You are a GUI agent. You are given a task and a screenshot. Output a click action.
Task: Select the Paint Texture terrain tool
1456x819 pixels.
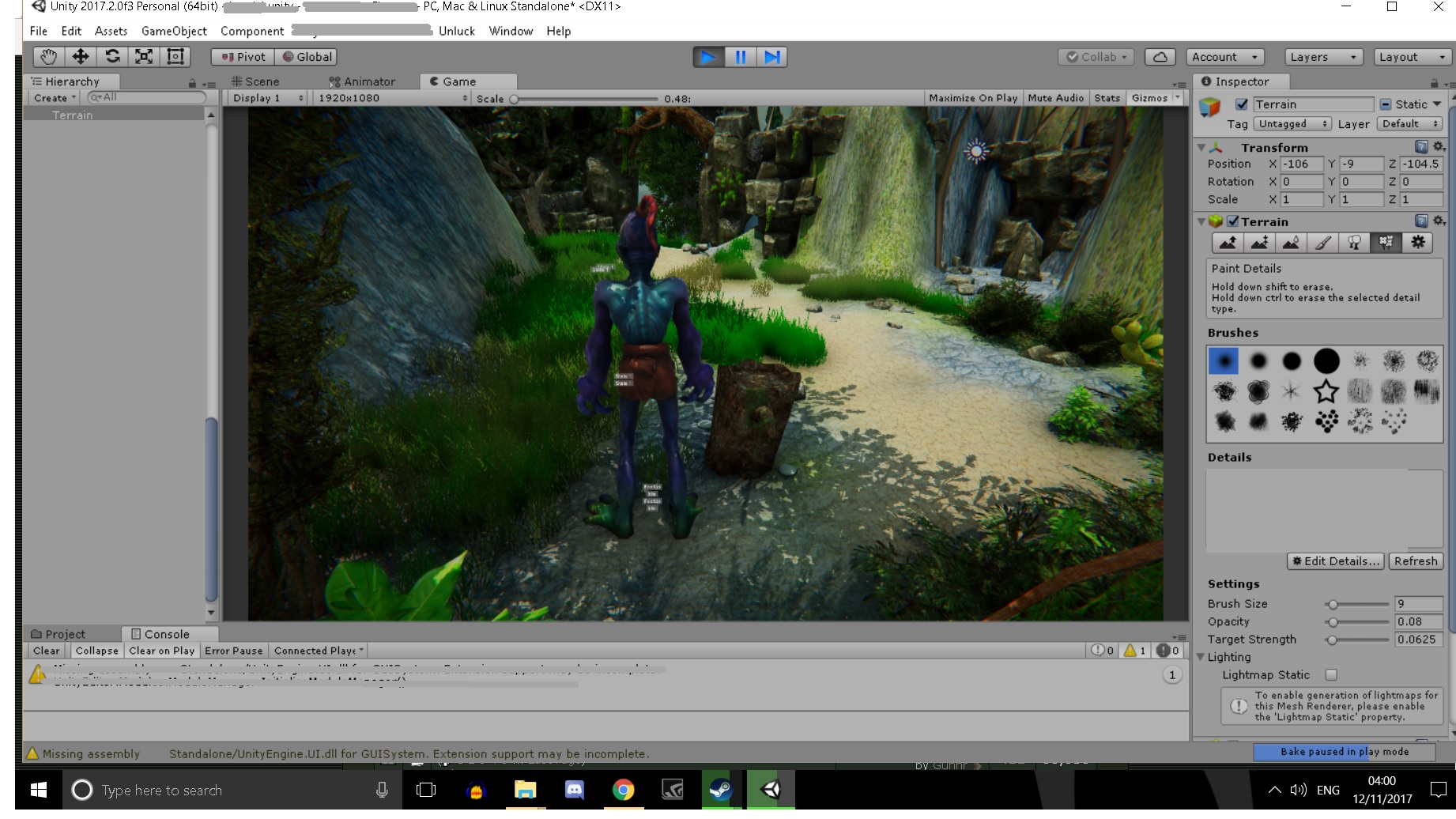1322,243
